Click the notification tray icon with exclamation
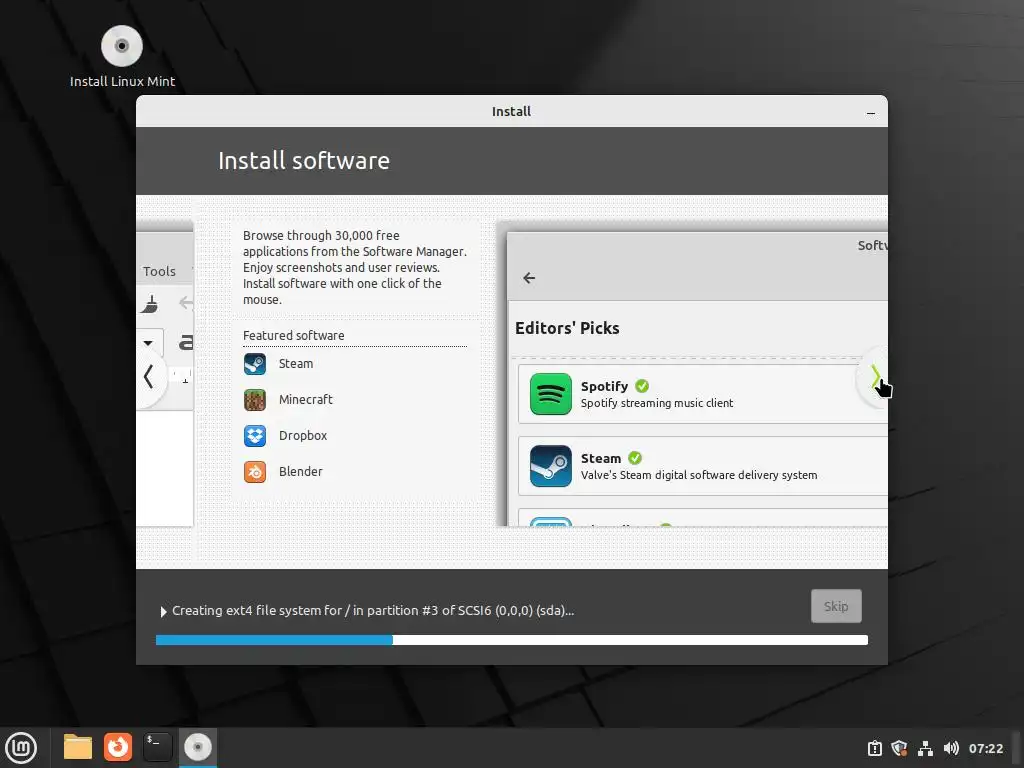The height and width of the screenshot is (768, 1024). (874, 748)
